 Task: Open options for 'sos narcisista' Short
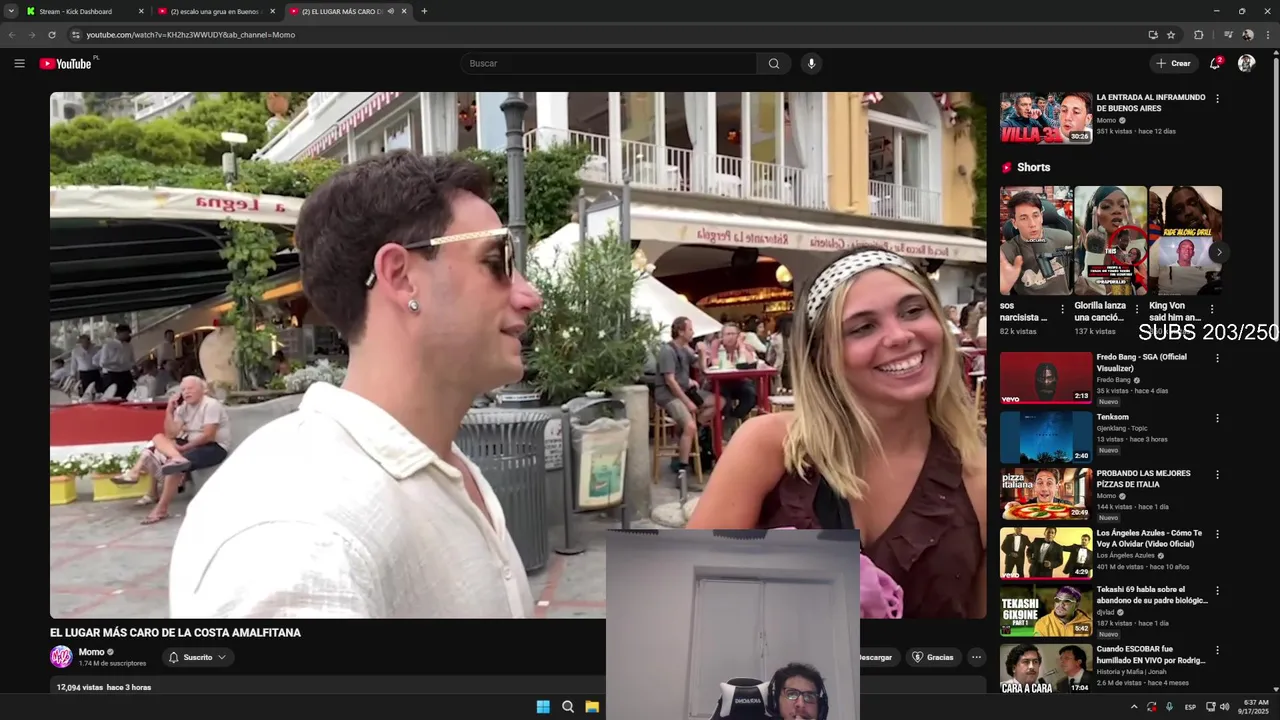click(x=1062, y=310)
